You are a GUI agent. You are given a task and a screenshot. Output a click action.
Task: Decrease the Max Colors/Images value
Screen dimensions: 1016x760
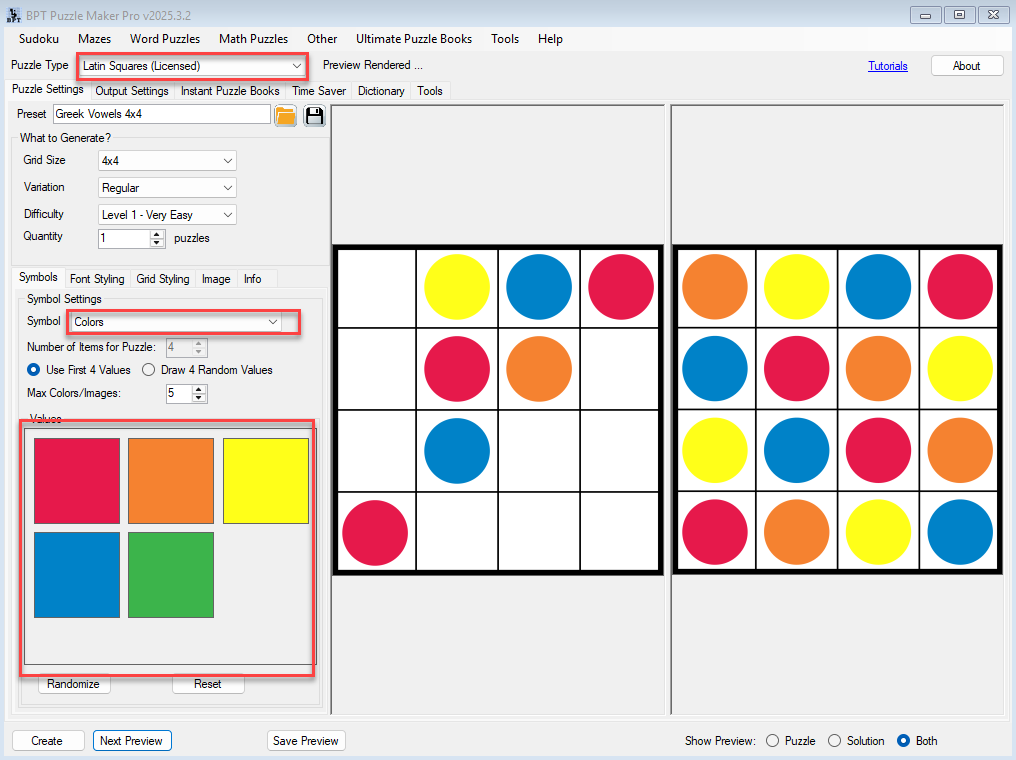coord(198,398)
